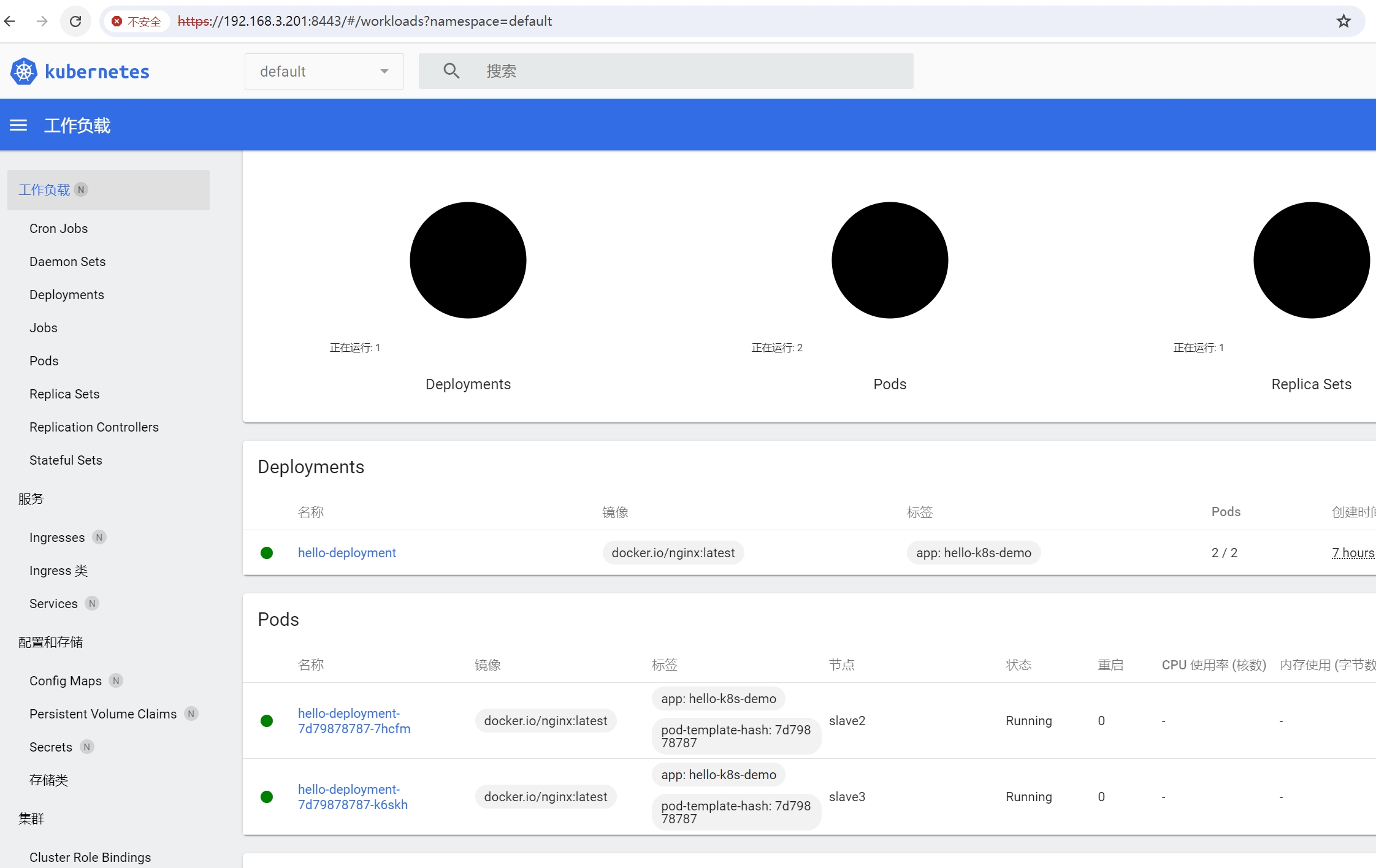The width and height of the screenshot is (1376, 868).
Task: Open Replica Sets in the sidebar
Action: 64,394
